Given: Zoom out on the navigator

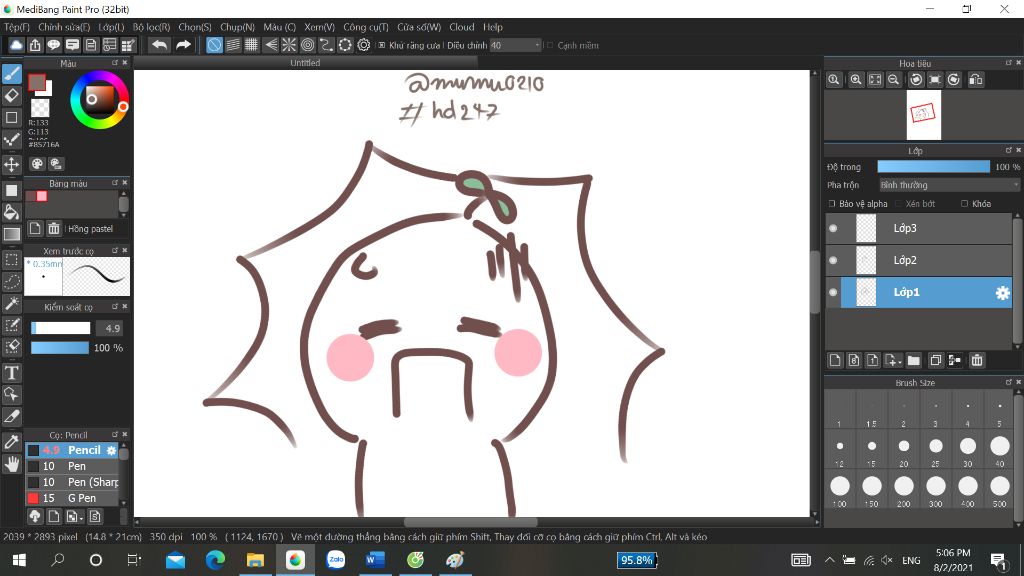Looking at the screenshot, I should click(x=893, y=80).
